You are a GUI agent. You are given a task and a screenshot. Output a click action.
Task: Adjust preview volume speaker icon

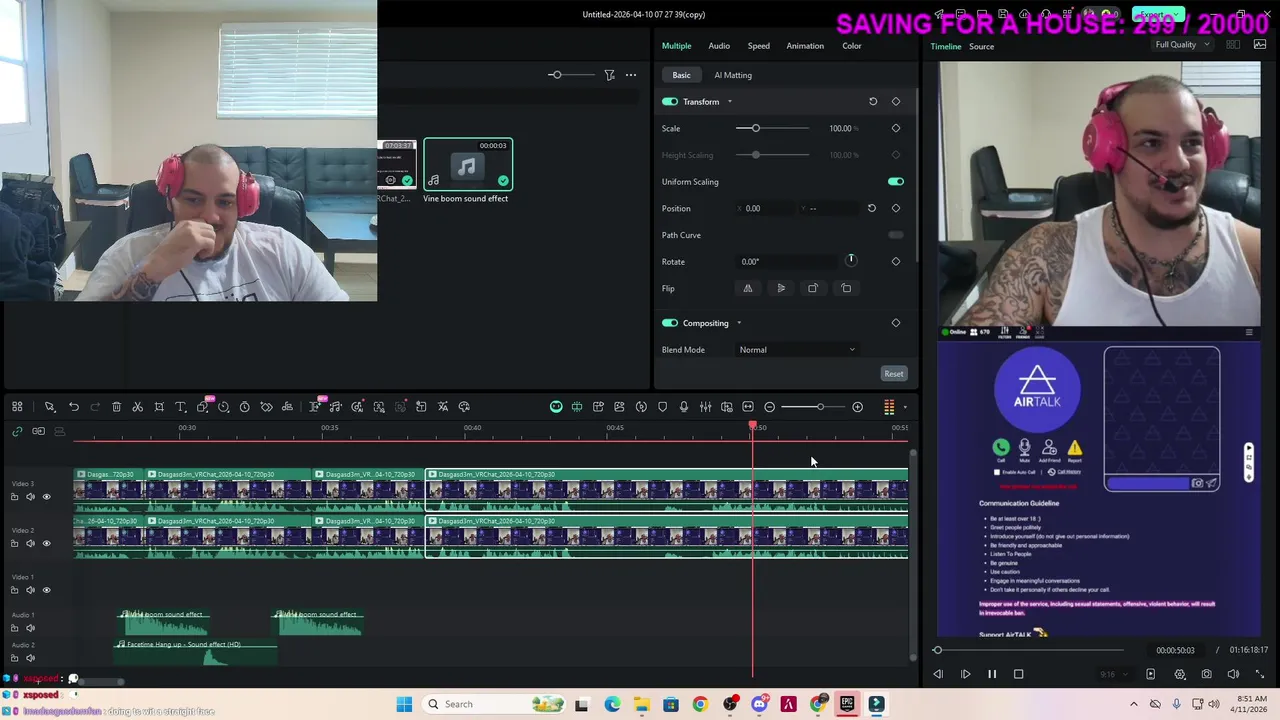click(x=1232, y=674)
